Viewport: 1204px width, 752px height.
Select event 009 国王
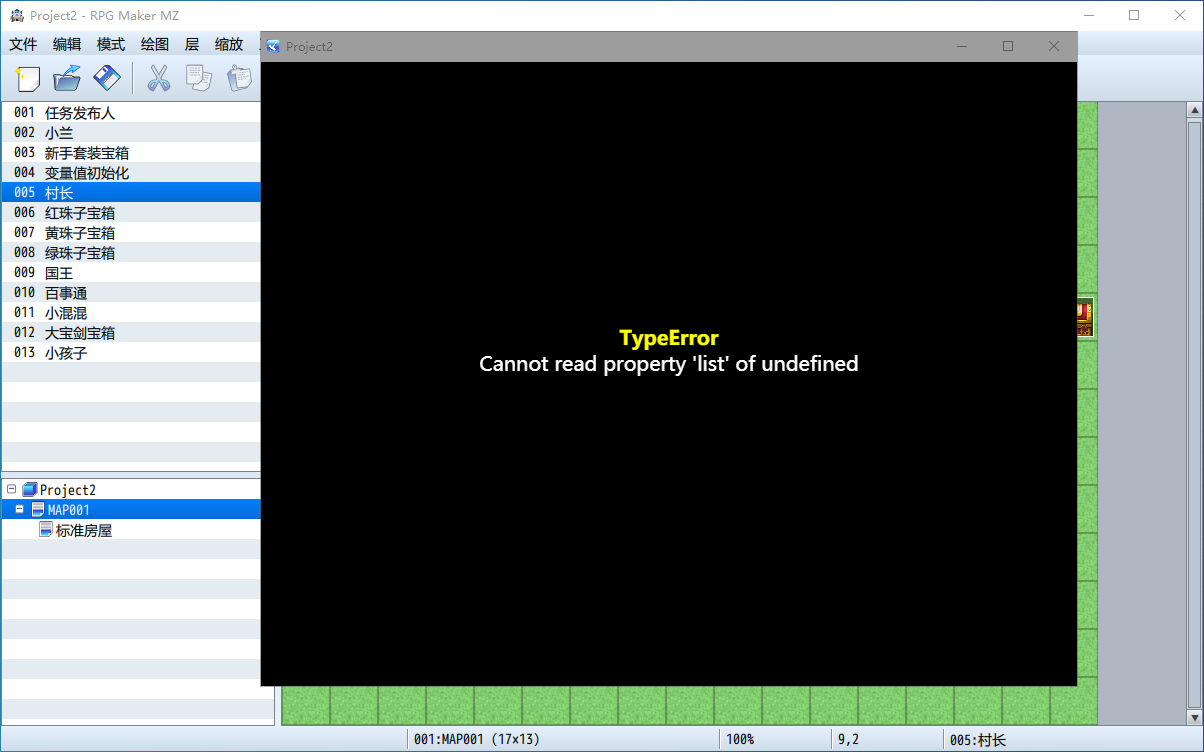pyautogui.click(x=131, y=273)
